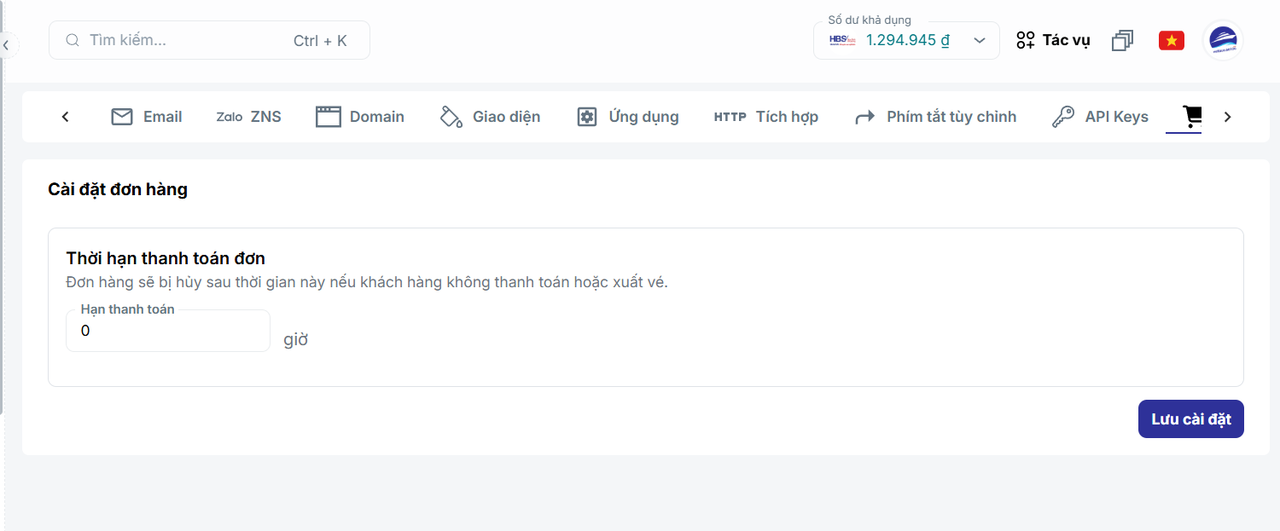The image size is (1280, 531).
Task: Open the Email tab
Action: click(x=146, y=117)
